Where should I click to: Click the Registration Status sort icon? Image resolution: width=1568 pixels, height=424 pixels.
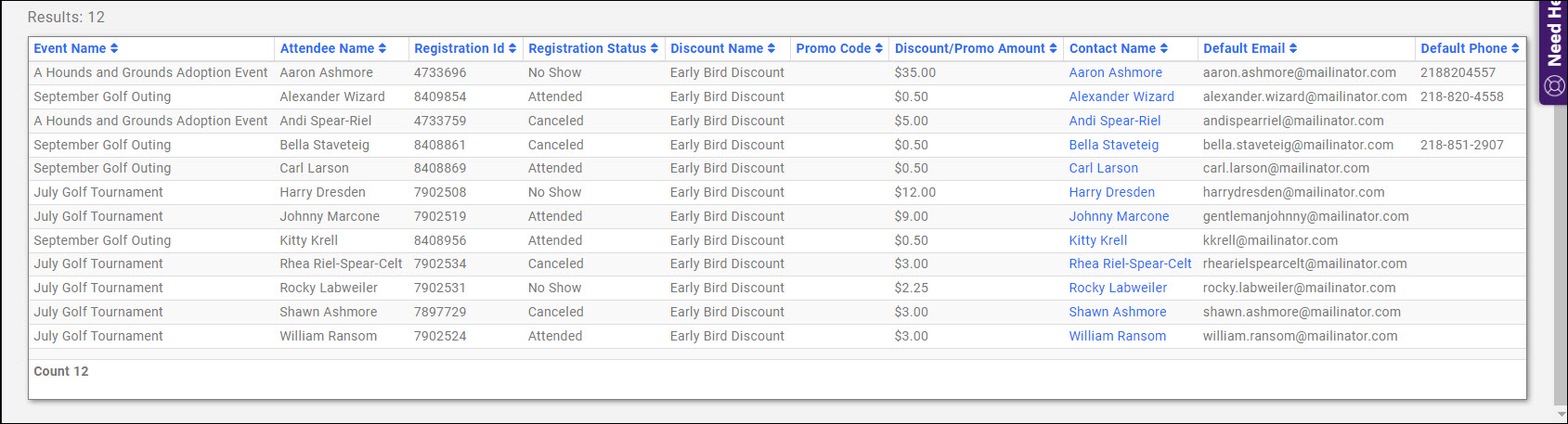tap(654, 48)
